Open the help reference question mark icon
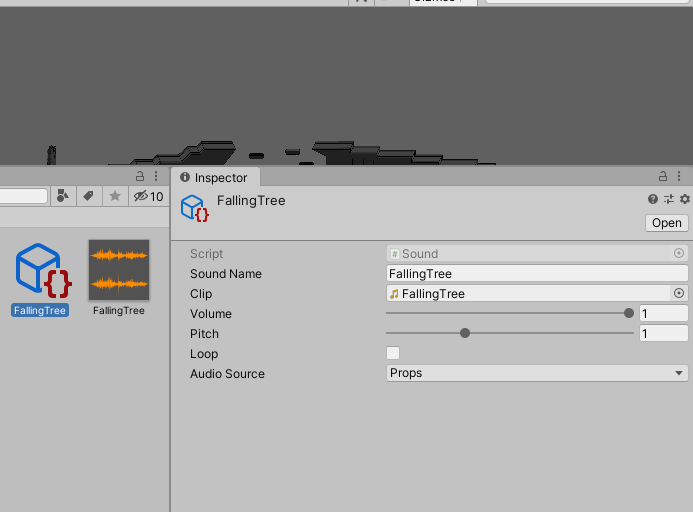Screen dimensions: 693x512 653,199
